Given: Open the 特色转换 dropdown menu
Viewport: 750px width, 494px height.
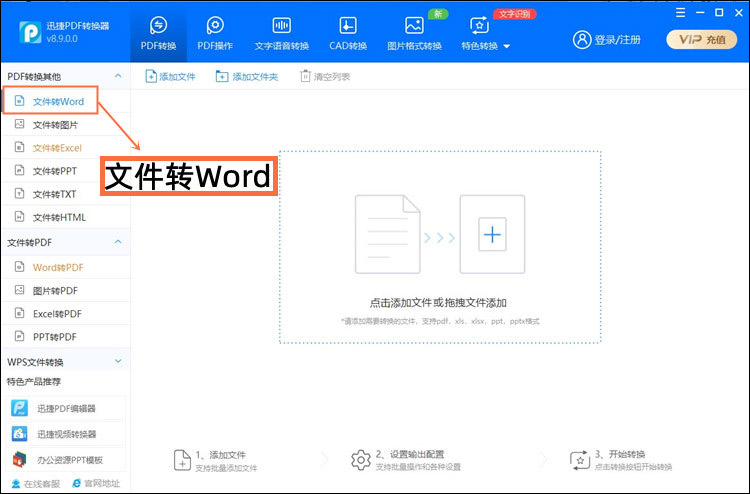Looking at the screenshot, I should click(485, 33).
